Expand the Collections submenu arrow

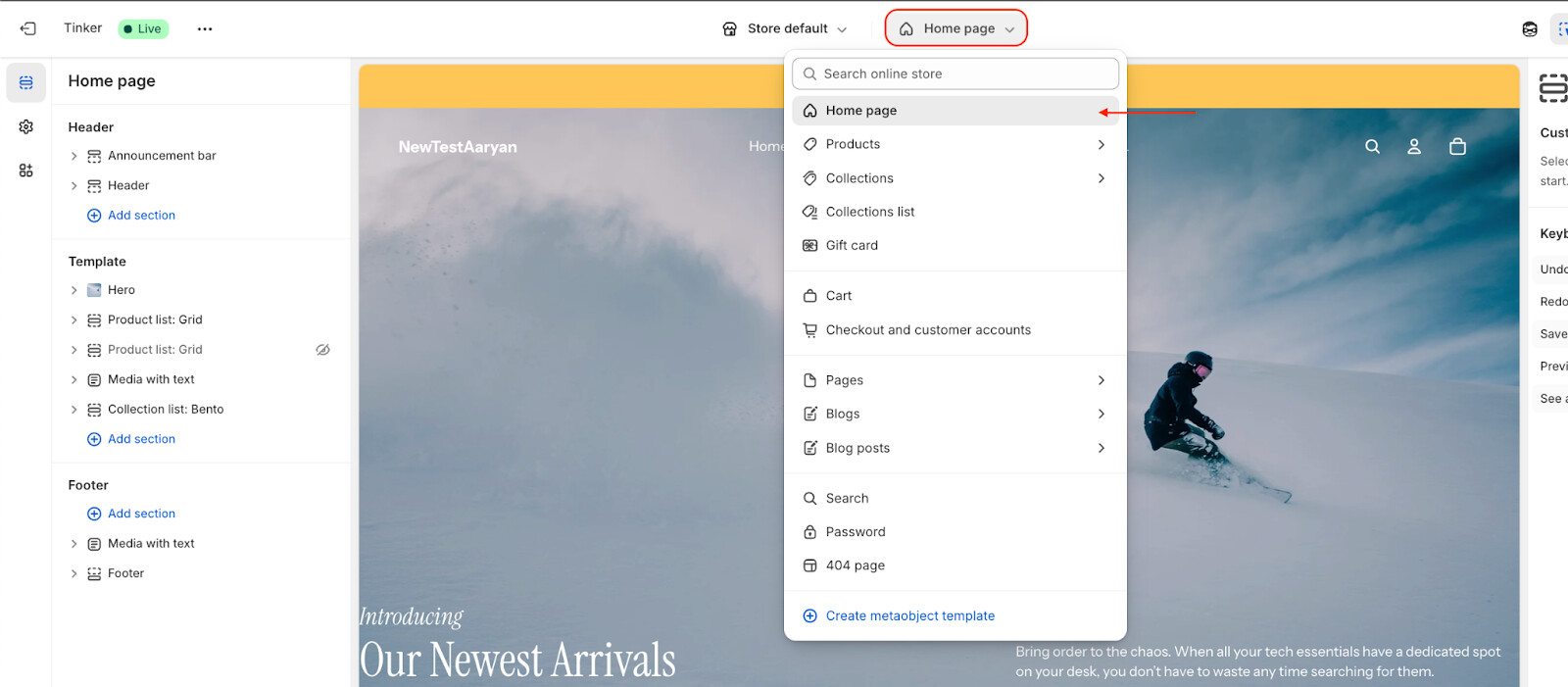[1102, 178]
